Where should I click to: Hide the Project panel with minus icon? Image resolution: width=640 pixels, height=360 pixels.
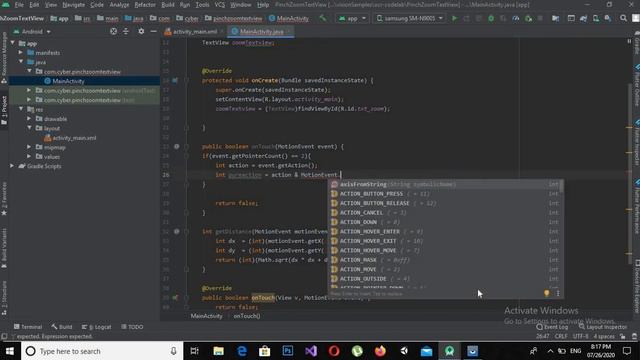pyautogui.click(x=153, y=31)
